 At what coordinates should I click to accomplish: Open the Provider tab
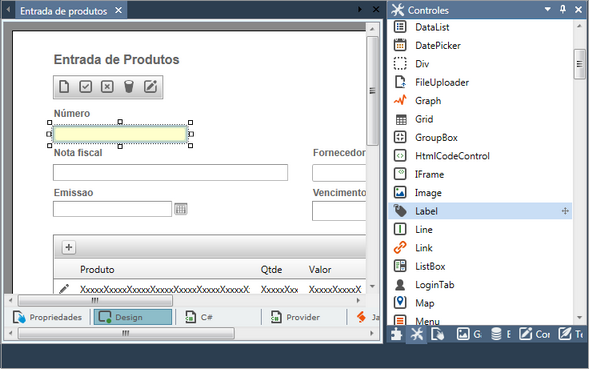click(x=296, y=317)
